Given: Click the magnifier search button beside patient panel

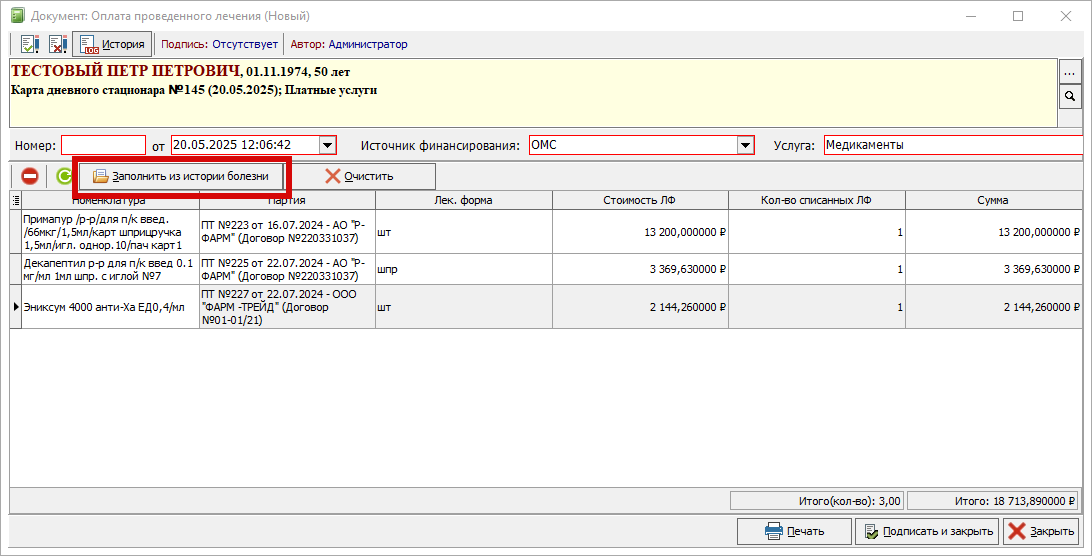Looking at the screenshot, I should (x=1070, y=97).
